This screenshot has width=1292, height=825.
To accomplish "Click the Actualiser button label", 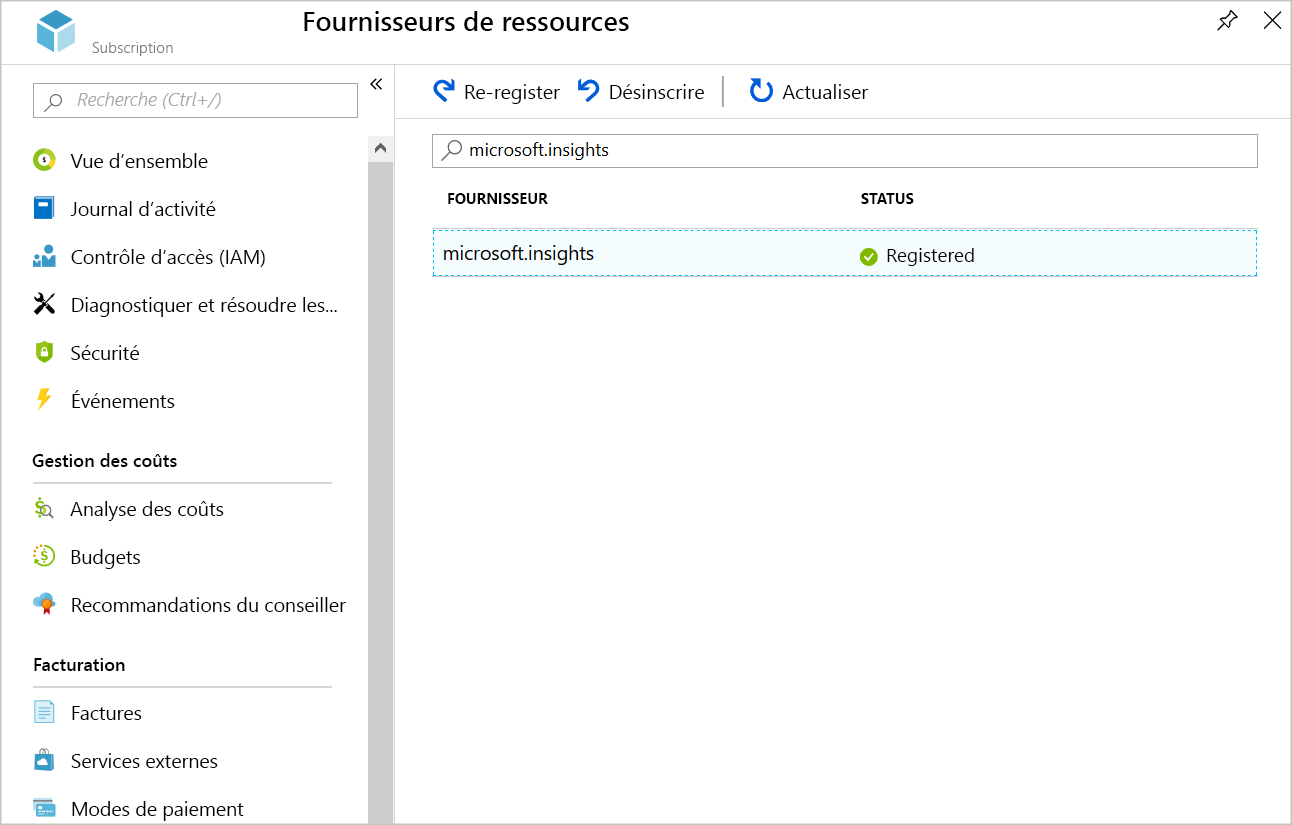I will point(825,92).
